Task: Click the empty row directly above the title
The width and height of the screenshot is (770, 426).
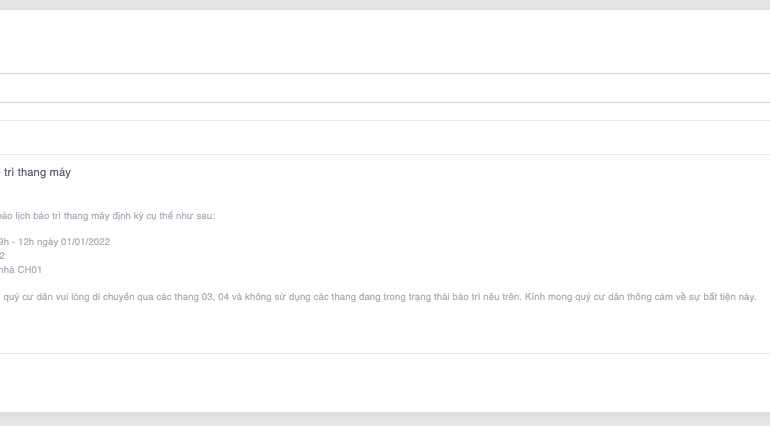Action: tap(385, 138)
